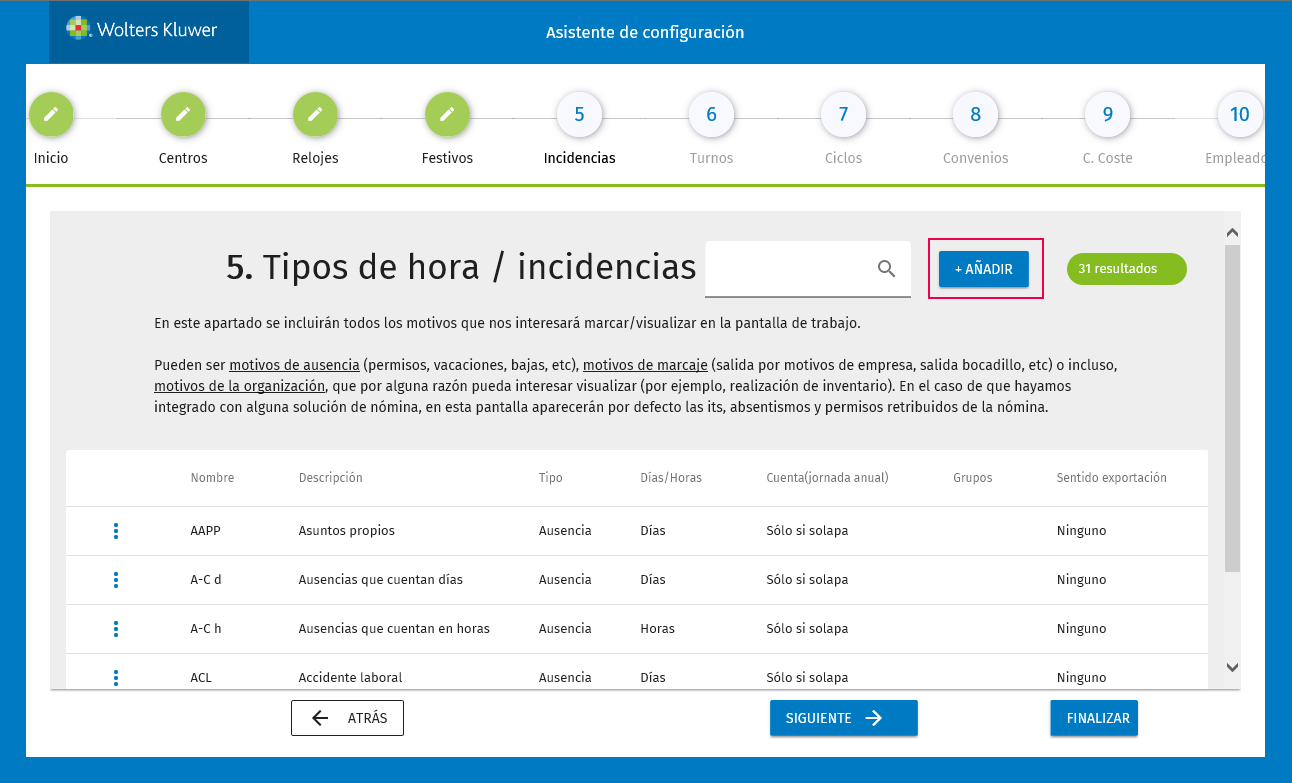Click the vertical scrollbar thumb

(1232, 408)
